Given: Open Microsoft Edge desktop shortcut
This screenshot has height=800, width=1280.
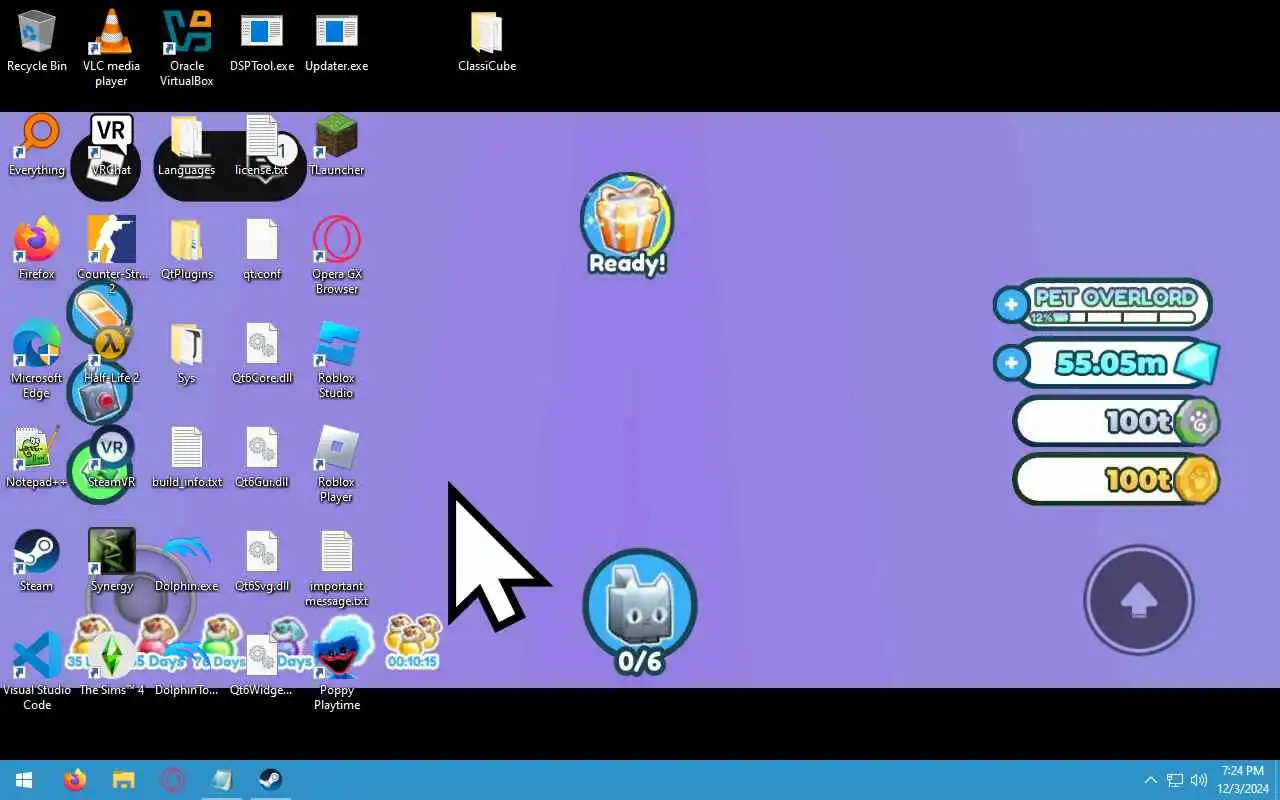Looking at the screenshot, I should (37, 360).
